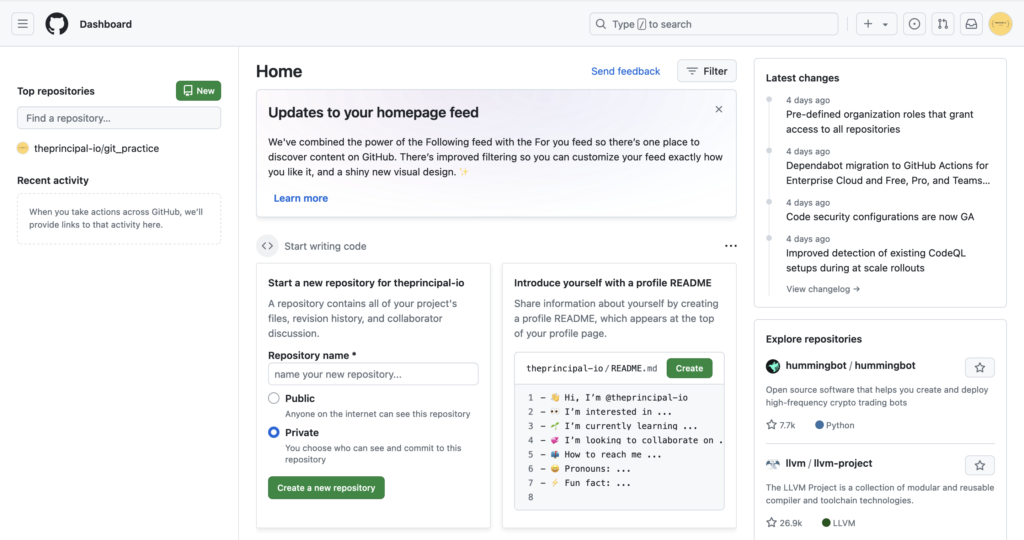Click README line 4 looking to collaborate
Image resolution: width=1024 pixels, height=540 pixels.
pyautogui.click(x=636, y=440)
